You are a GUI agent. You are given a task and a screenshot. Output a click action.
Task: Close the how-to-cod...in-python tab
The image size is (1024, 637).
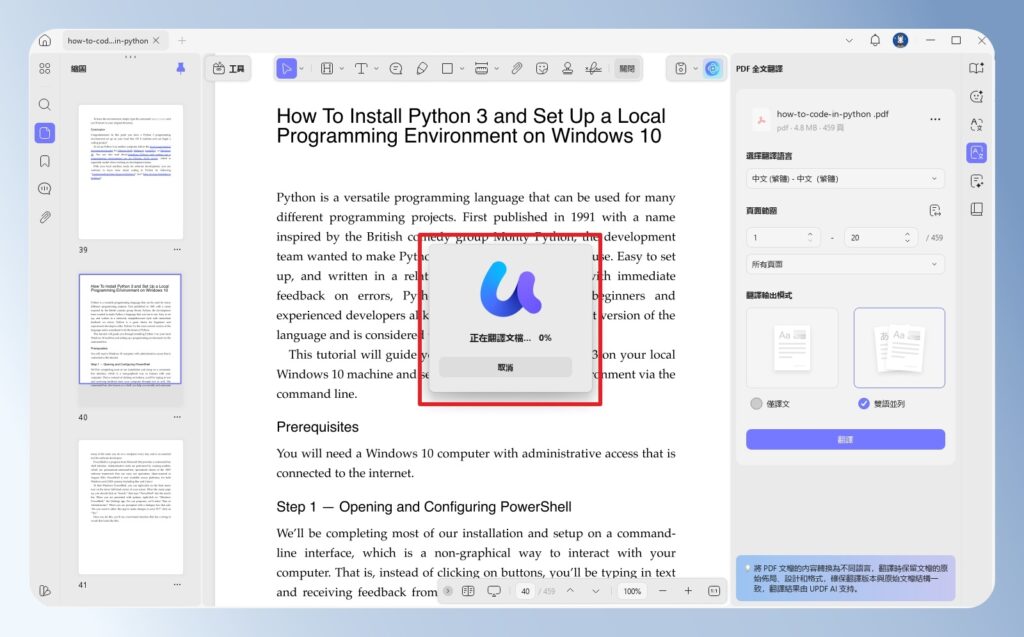coord(156,41)
